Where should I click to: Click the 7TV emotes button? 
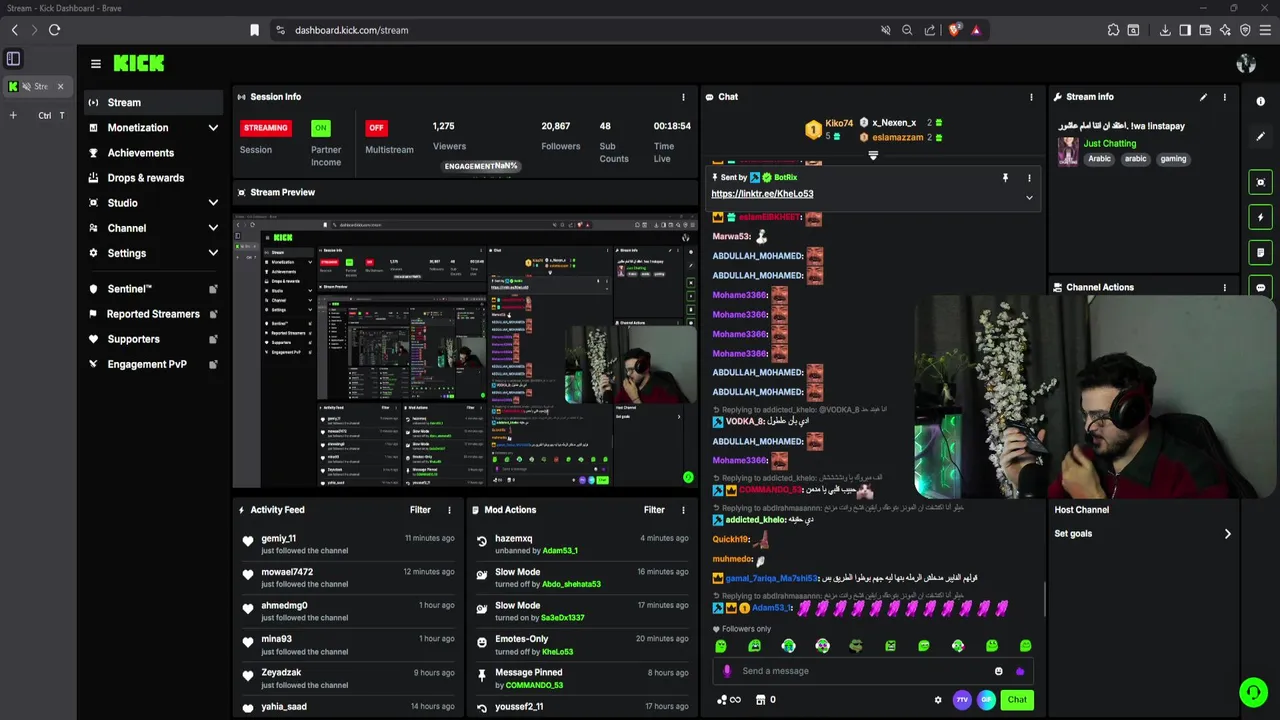coord(962,700)
